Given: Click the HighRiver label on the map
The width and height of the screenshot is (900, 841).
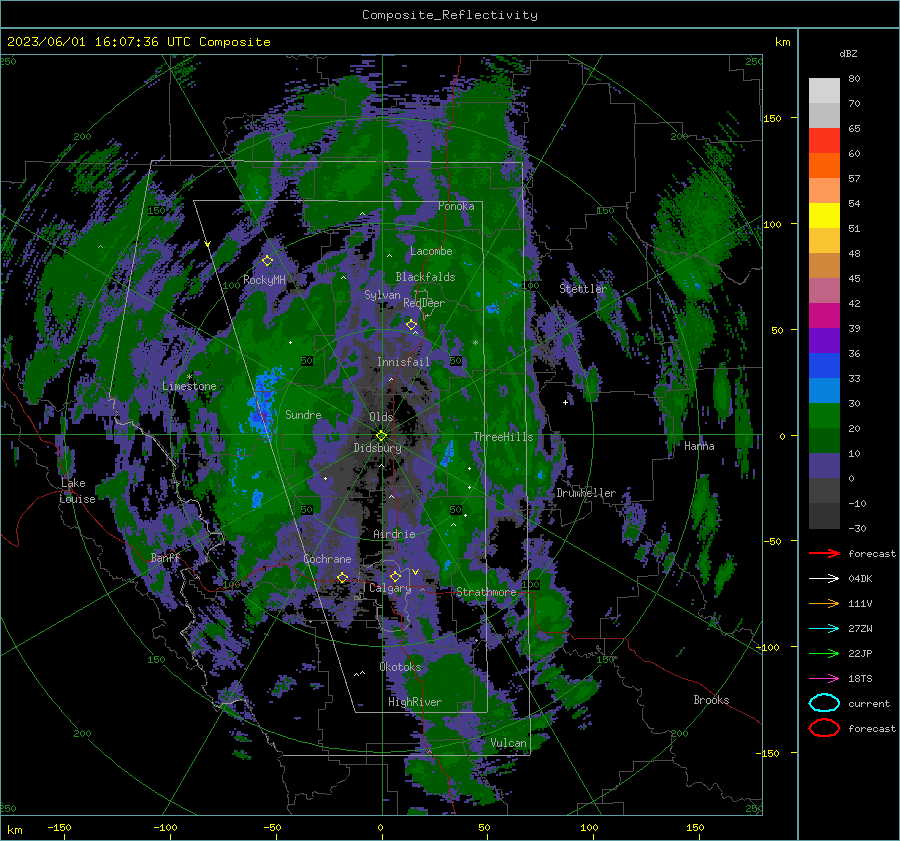Looking at the screenshot, I should click(x=415, y=702).
